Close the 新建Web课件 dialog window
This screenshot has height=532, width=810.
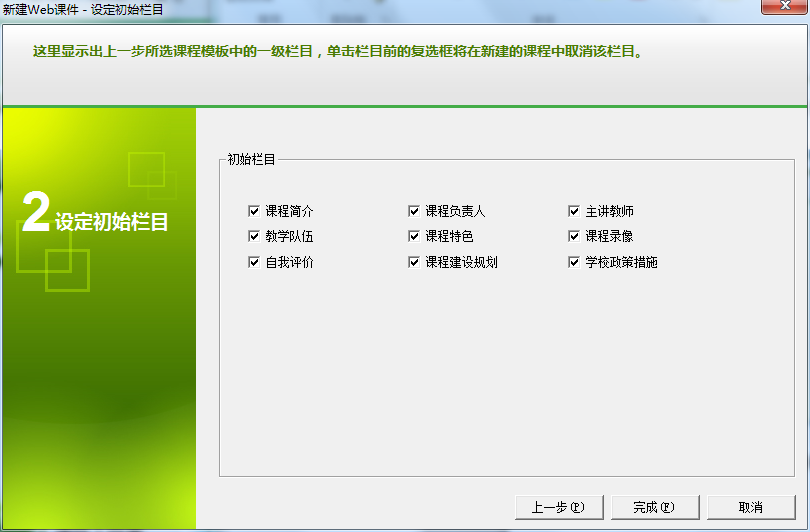784,8
